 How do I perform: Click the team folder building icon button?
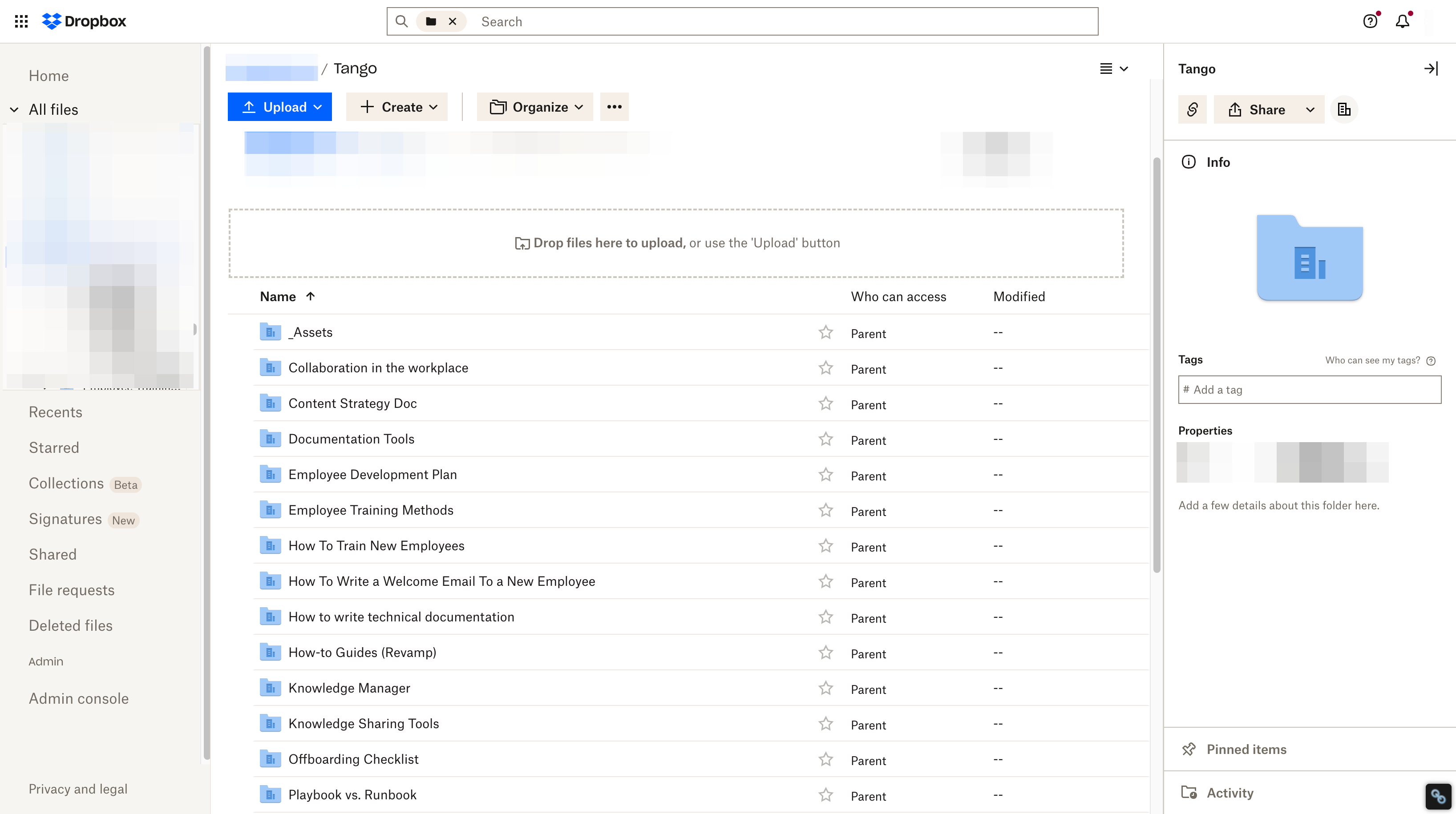point(1344,109)
